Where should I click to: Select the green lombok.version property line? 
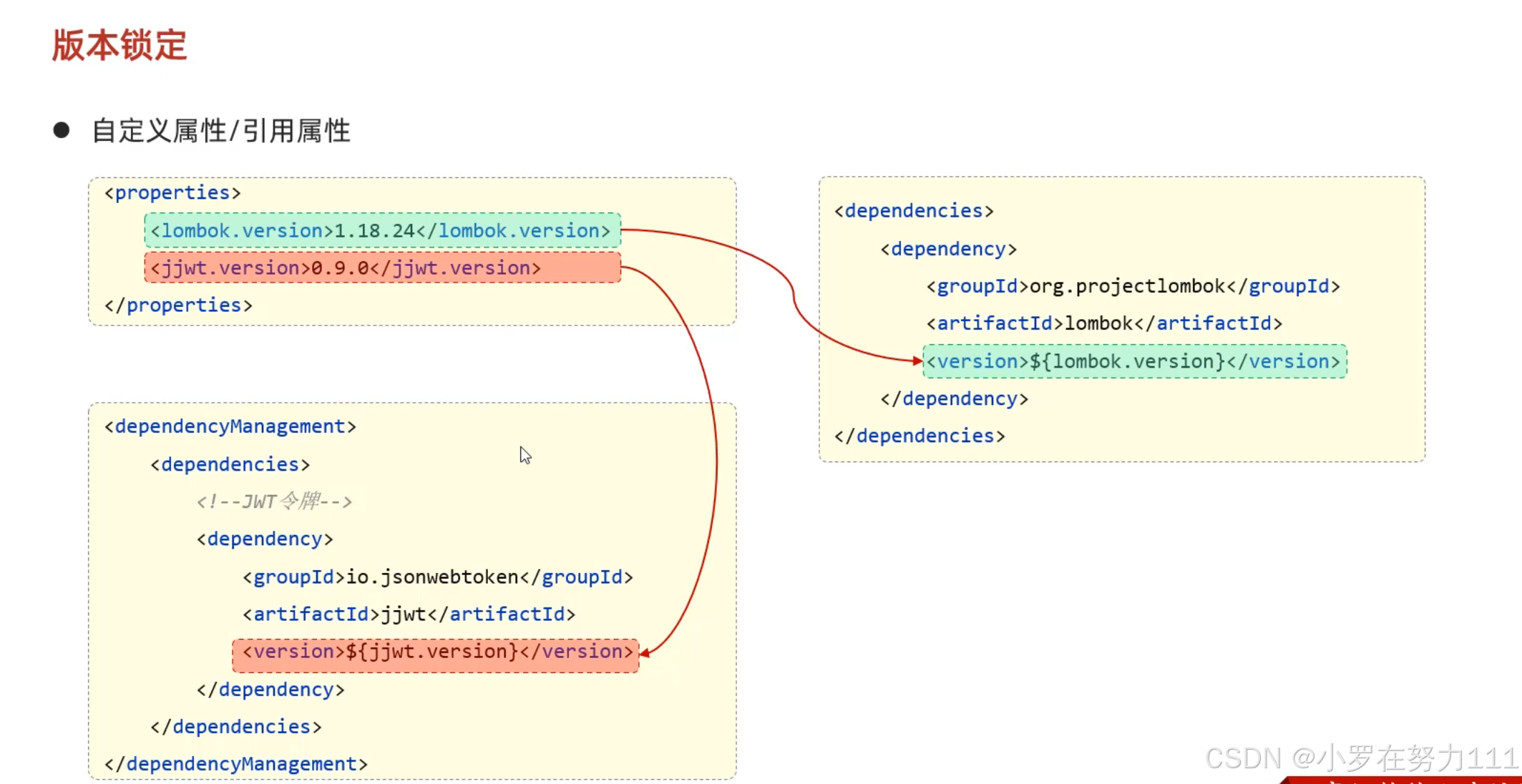[382, 230]
